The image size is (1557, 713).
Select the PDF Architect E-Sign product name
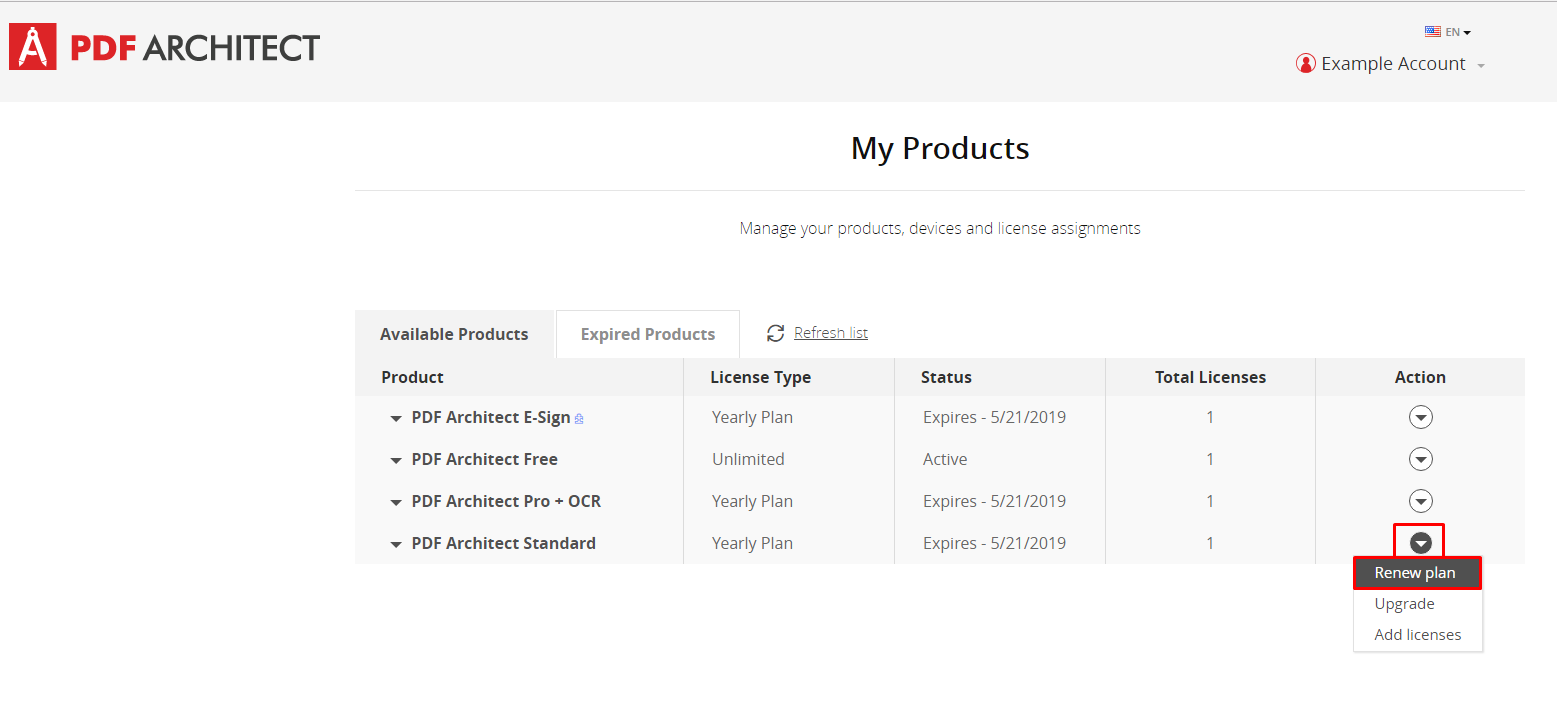[x=491, y=417]
